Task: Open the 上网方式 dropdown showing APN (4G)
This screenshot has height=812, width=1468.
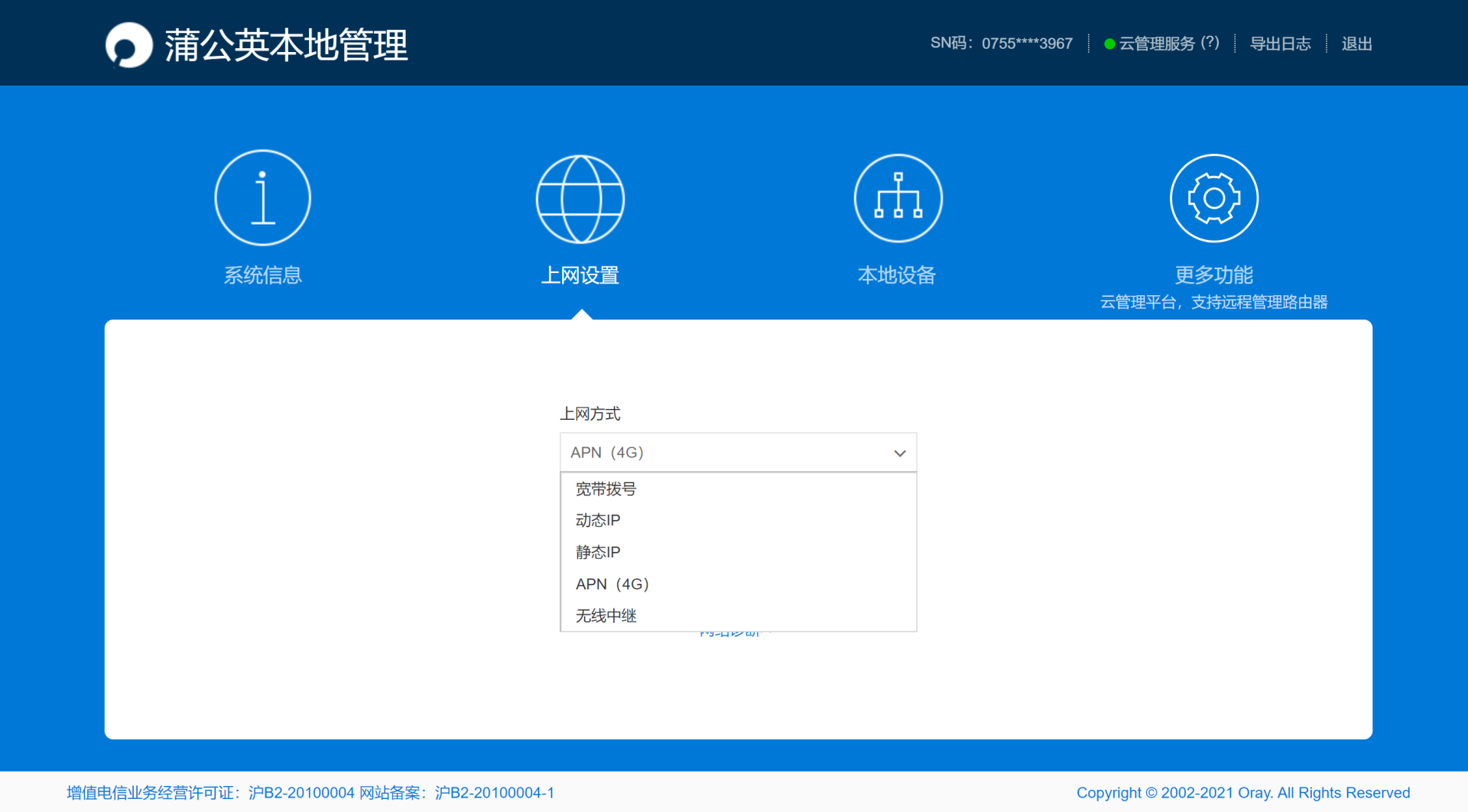Action: point(738,453)
